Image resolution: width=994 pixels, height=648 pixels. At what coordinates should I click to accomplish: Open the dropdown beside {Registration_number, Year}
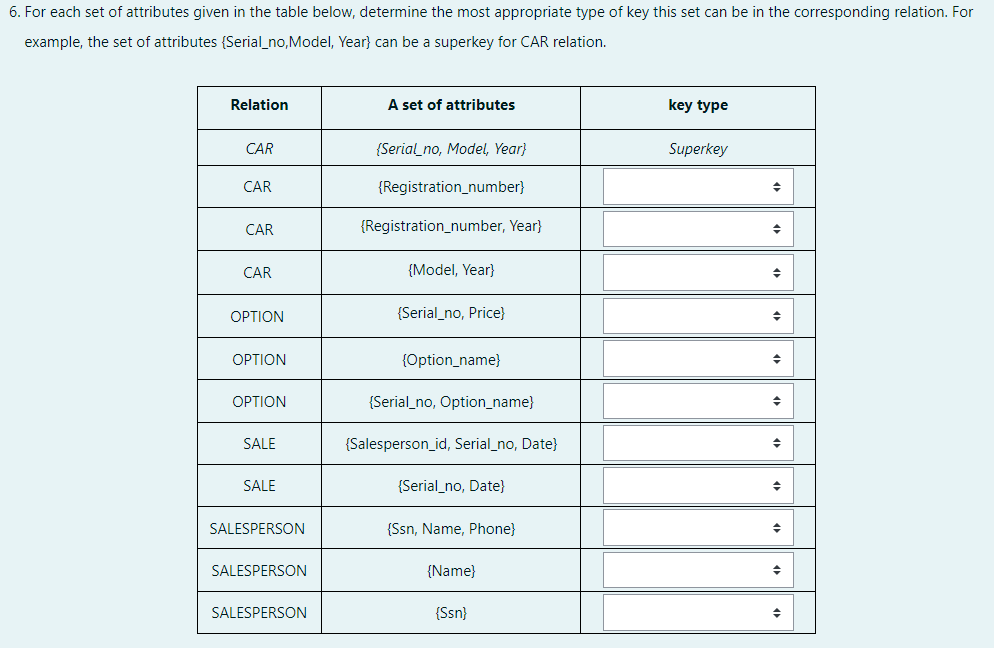(697, 229)
